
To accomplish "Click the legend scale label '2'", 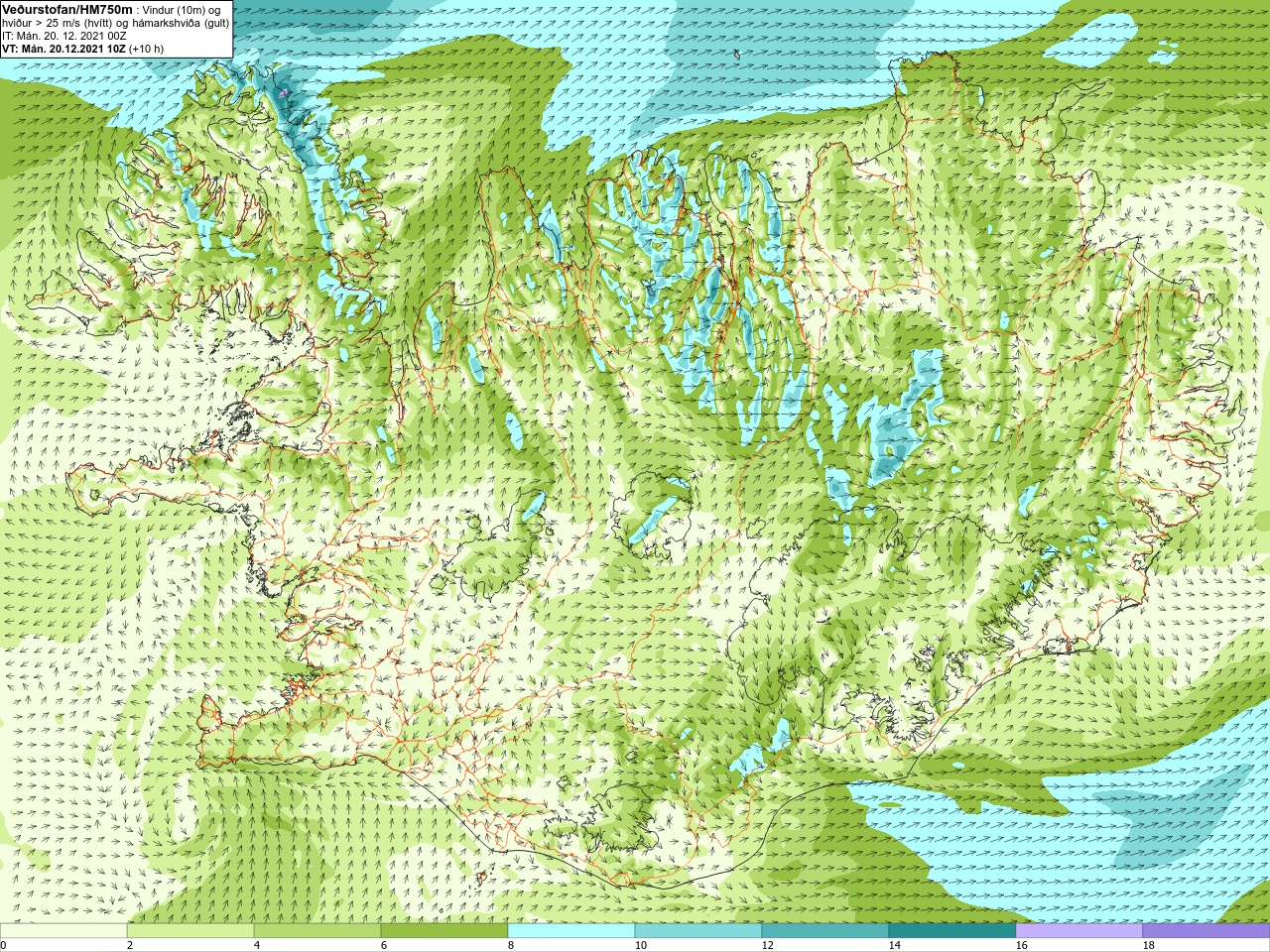I will pyautogui.click(x=130, y=945).
